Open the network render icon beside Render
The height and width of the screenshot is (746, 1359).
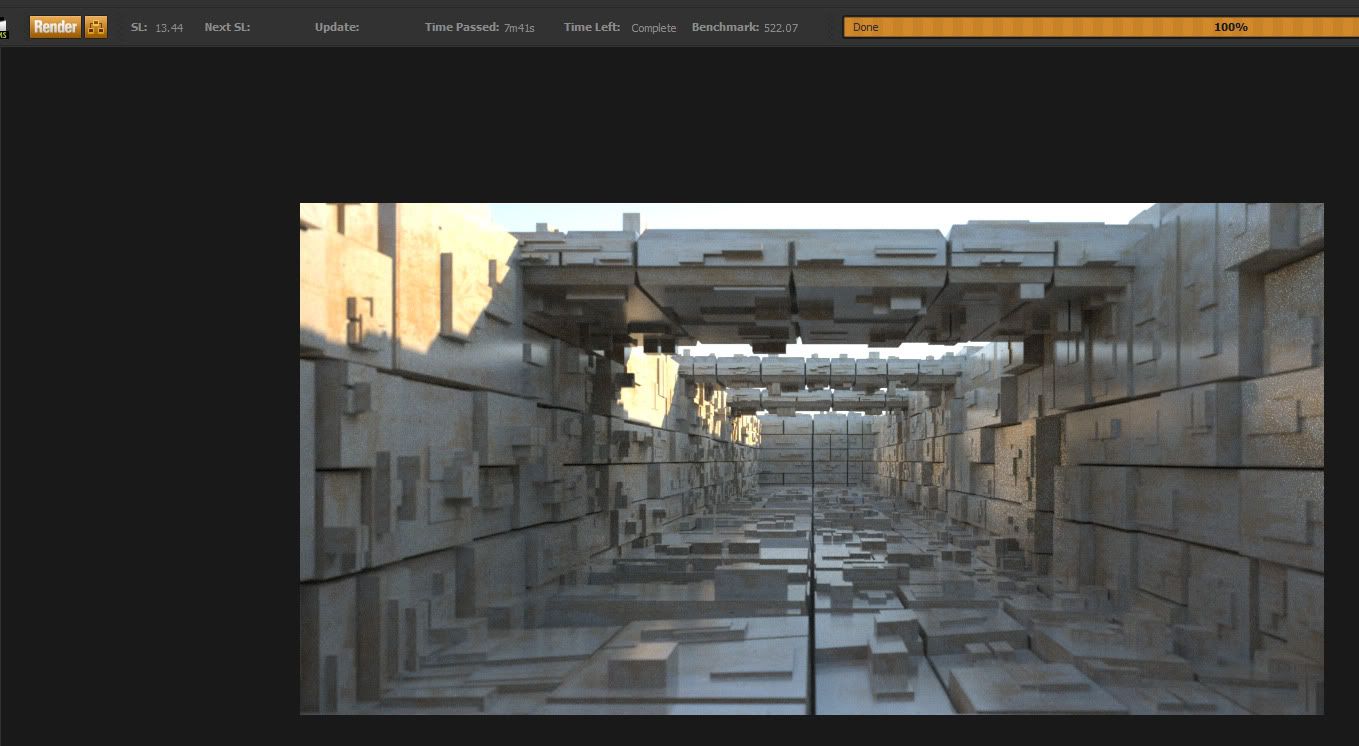click(96, 27)
